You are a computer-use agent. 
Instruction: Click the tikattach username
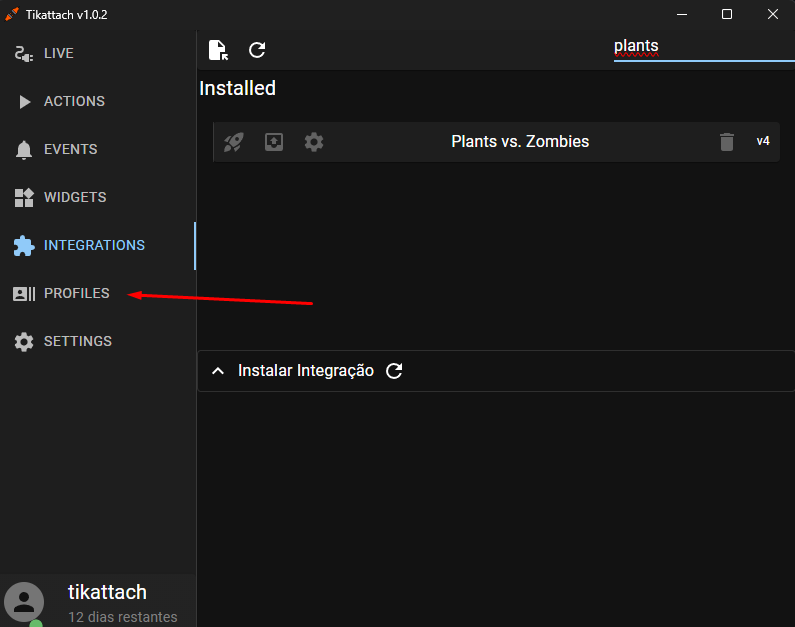[107, 592]
